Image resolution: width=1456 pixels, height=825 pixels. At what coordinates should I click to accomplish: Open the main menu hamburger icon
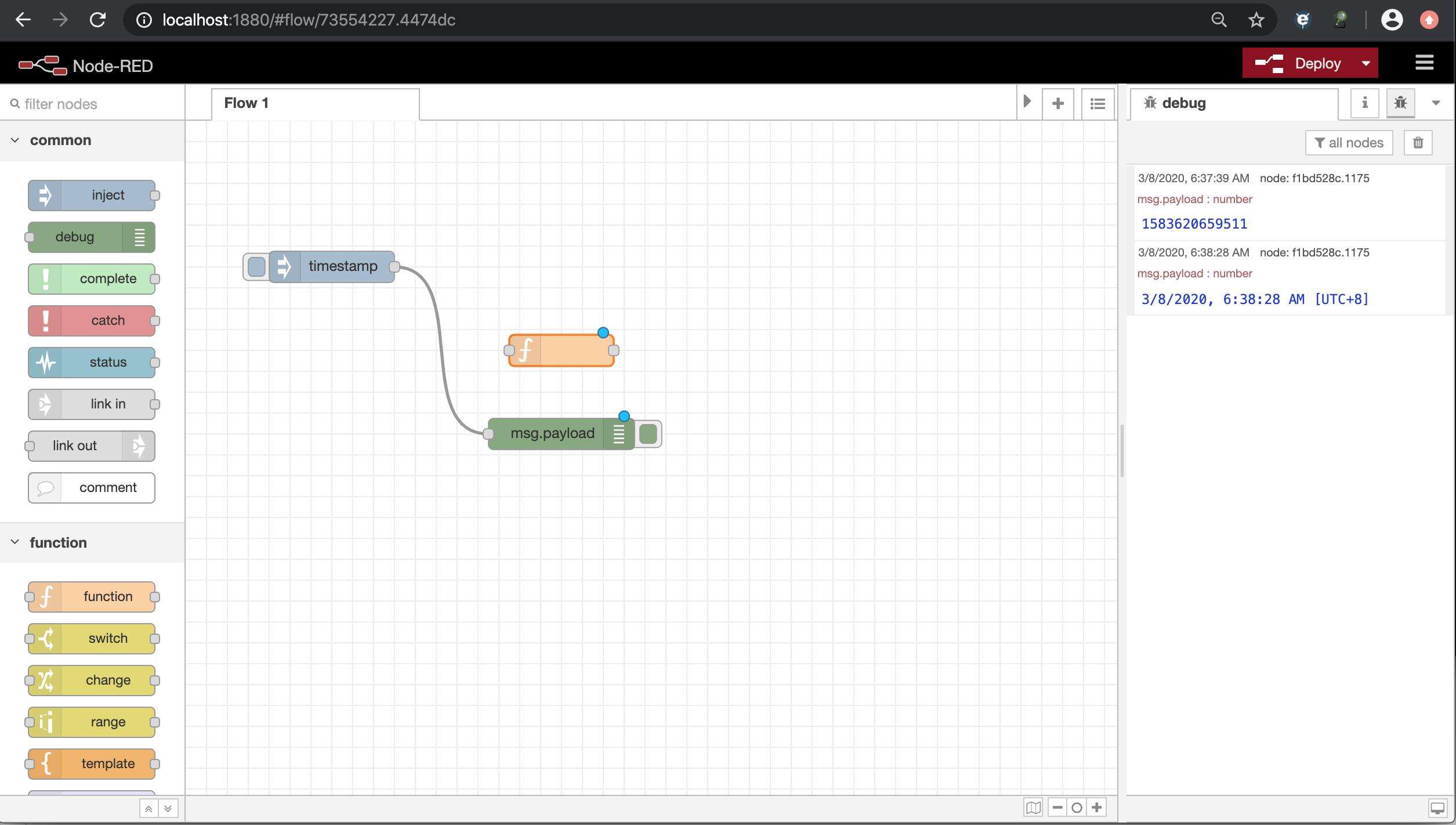[1425, 63]
